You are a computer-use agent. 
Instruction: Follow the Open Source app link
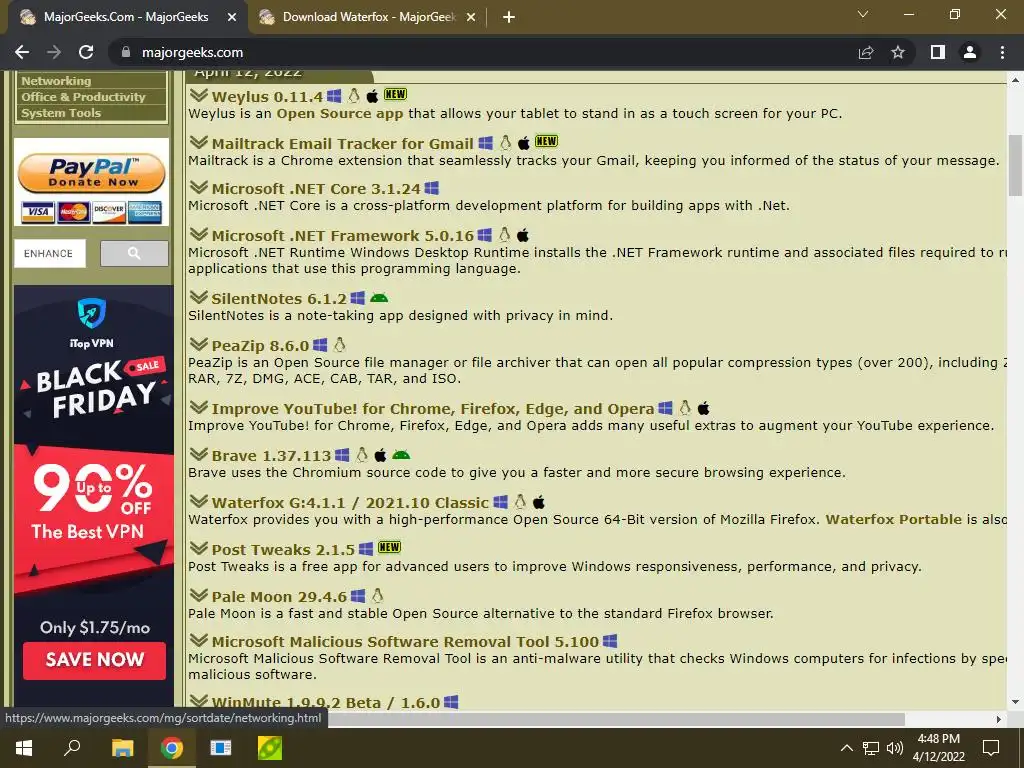click(x=340, y=114)
